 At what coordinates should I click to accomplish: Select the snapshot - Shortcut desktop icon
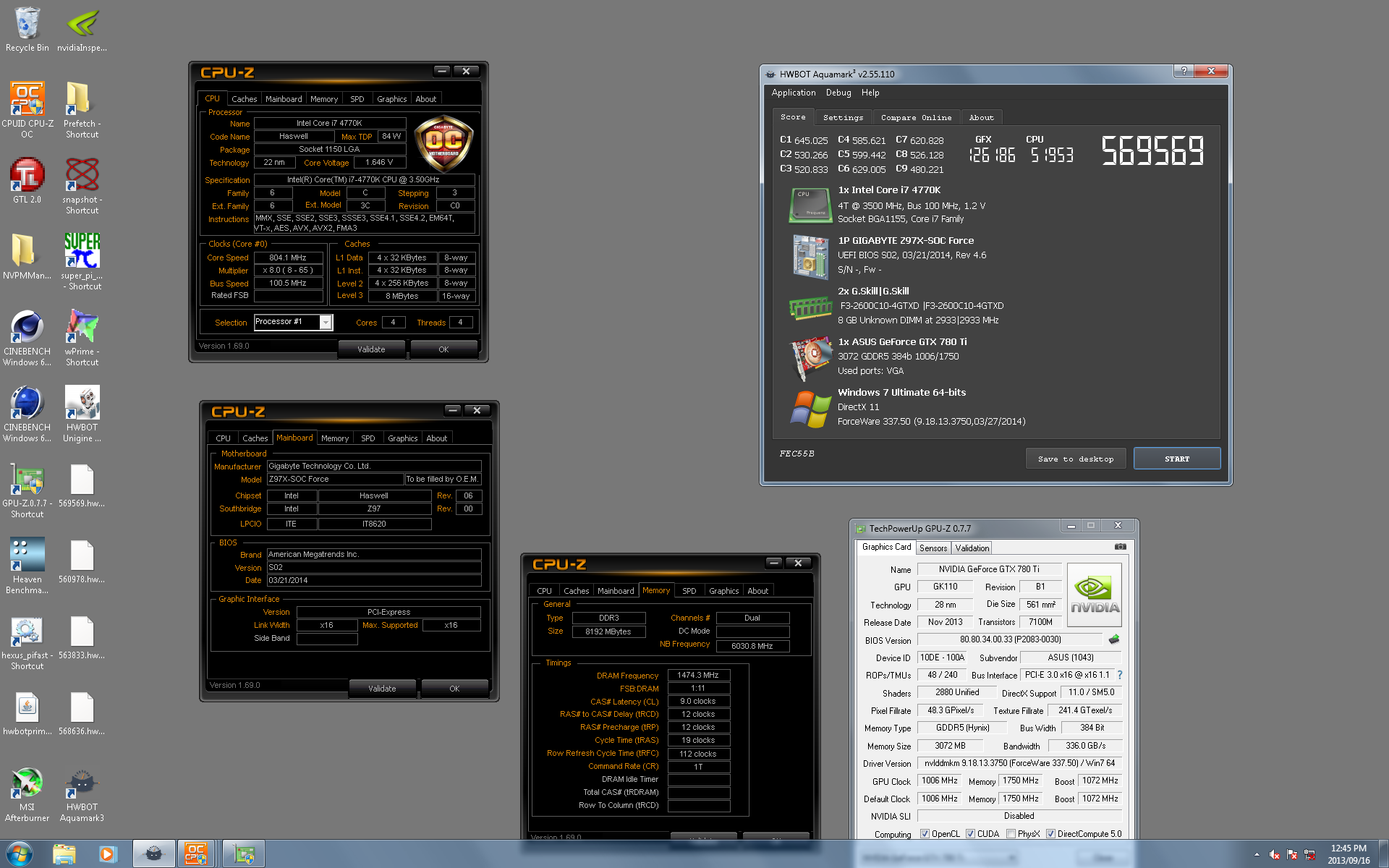coord(82,186)
